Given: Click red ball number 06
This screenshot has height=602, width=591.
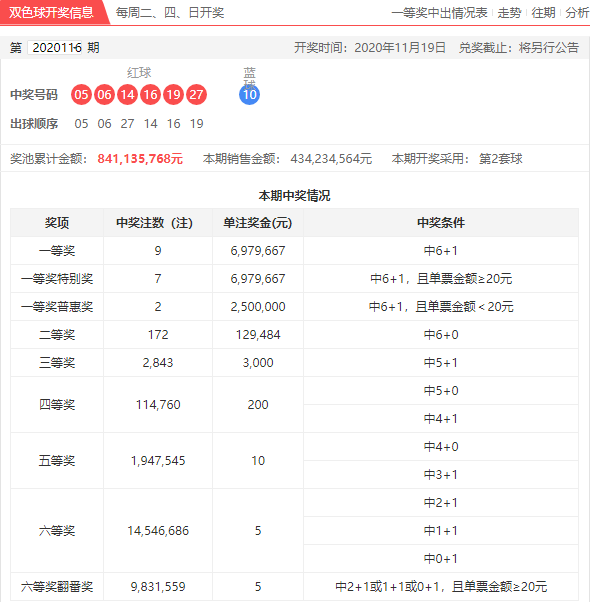Looking at the screenshot, I should (104, 94).
